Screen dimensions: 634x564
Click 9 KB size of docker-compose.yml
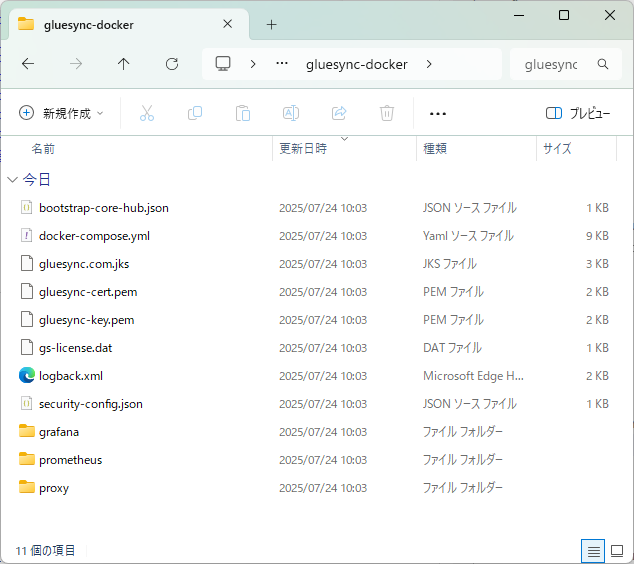pos(597,236)
